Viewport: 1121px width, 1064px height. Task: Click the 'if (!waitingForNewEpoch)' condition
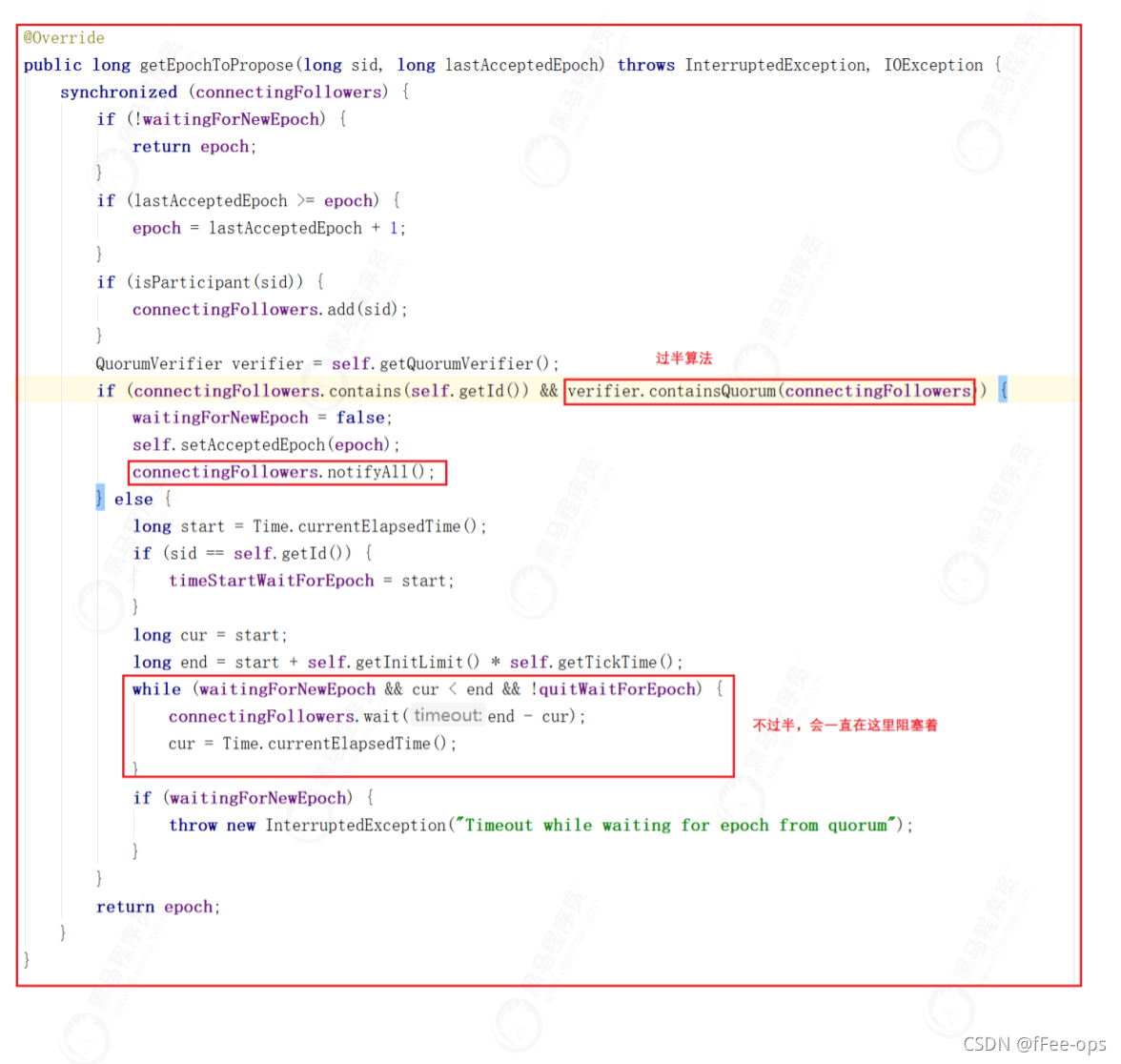point(211,119)
